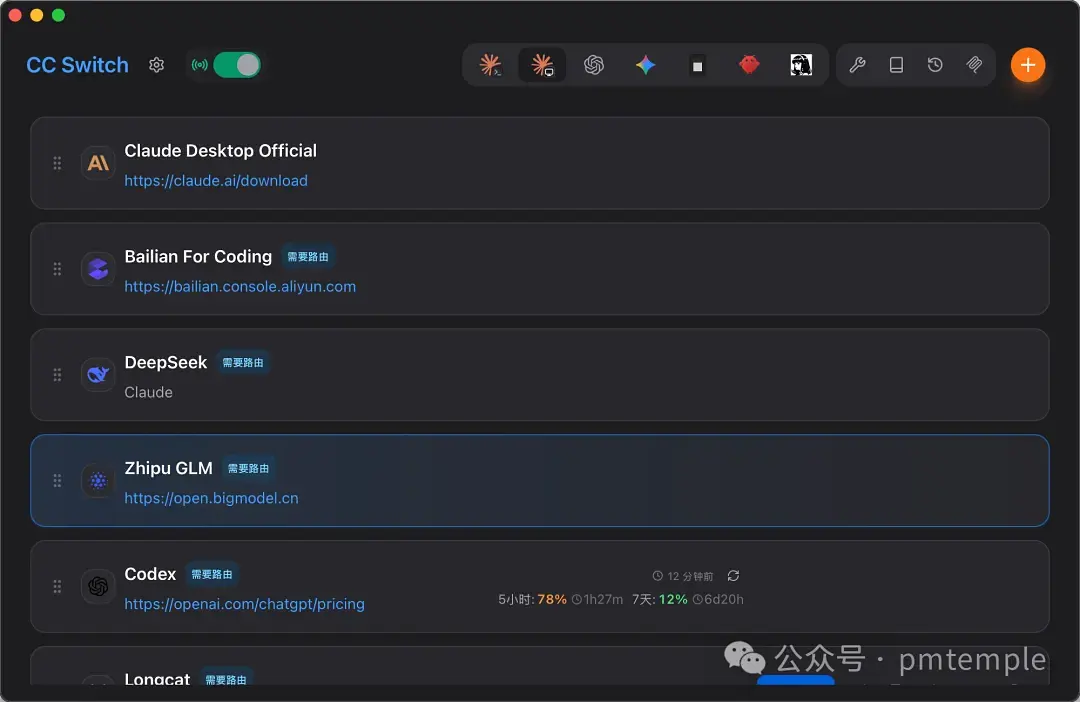Image resolution: width=1080 pixels, height=702 pixels.
Task: Open the history clock icon
Action: pos(935,65)
